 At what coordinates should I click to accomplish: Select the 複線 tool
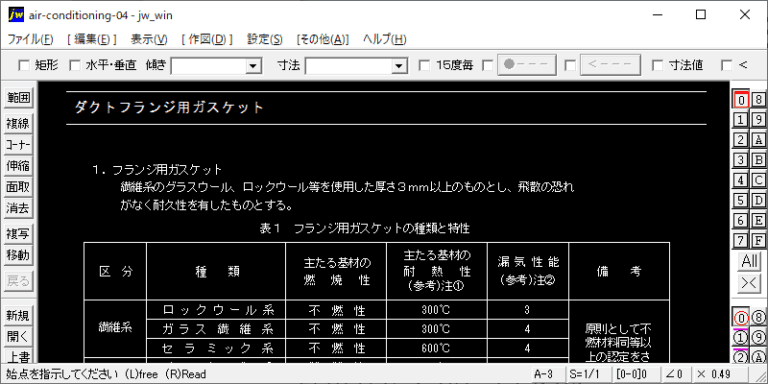tap(18, 123)
